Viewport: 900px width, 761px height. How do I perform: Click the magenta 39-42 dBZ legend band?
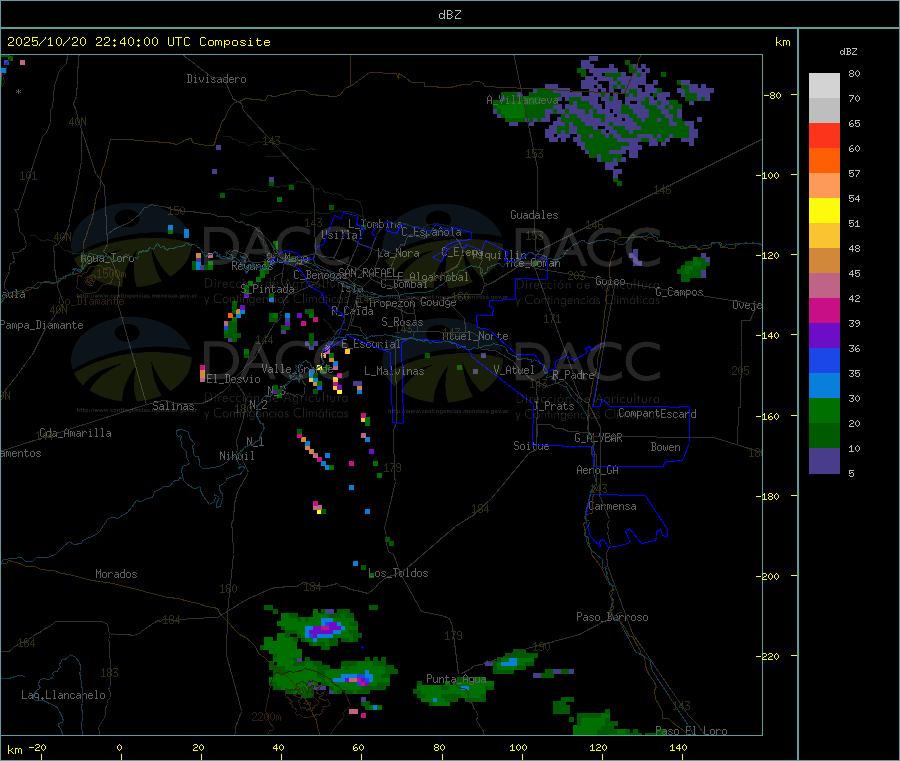tap(824, 310)
